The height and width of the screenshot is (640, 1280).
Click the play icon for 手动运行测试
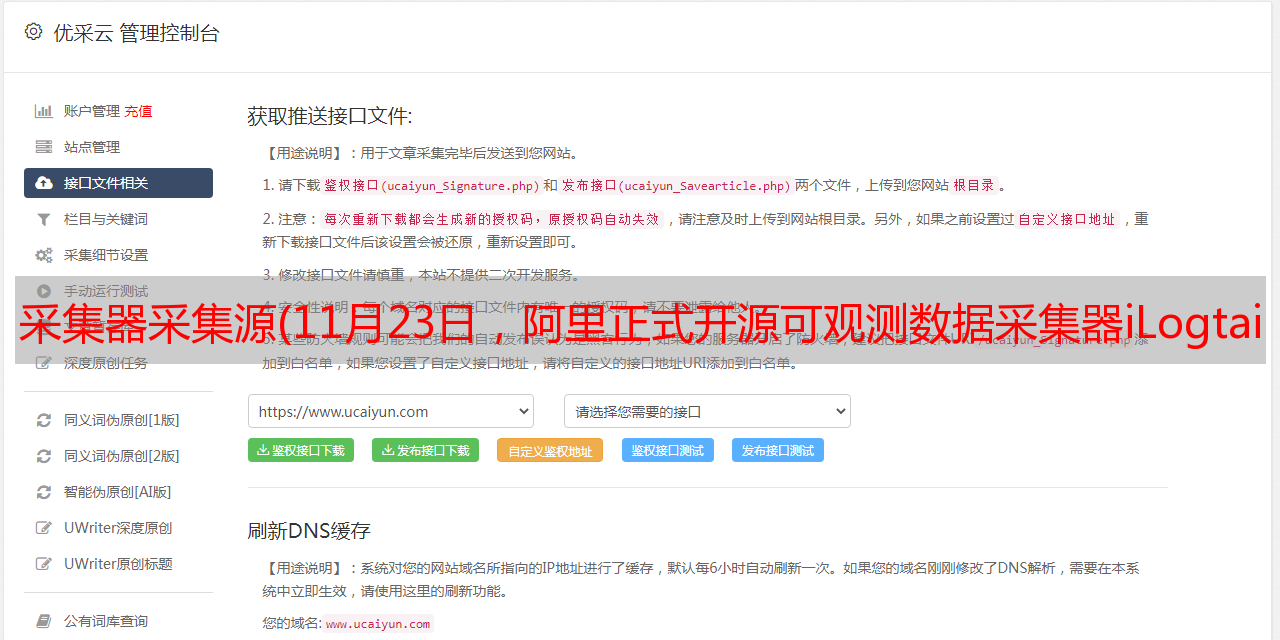44,291
